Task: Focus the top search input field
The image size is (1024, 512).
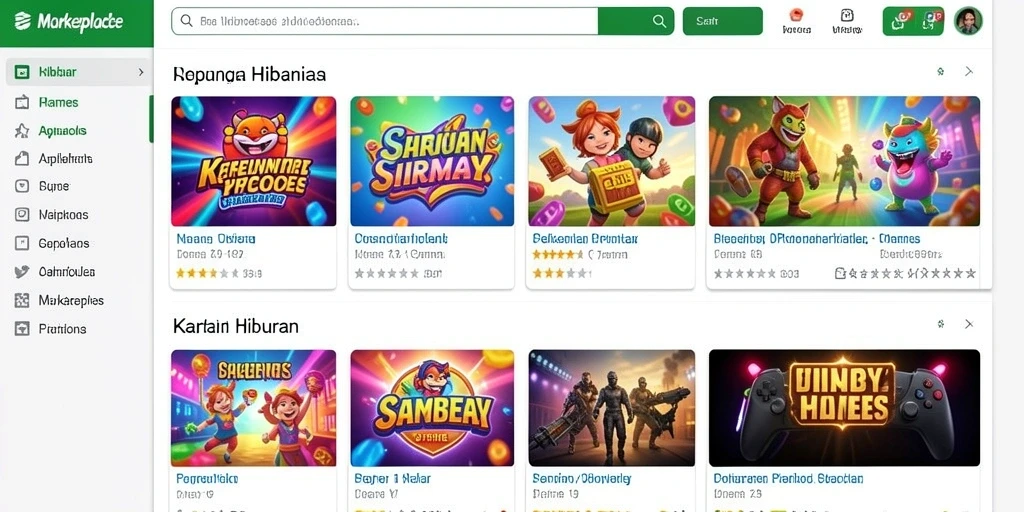Action: click(385, 21)
